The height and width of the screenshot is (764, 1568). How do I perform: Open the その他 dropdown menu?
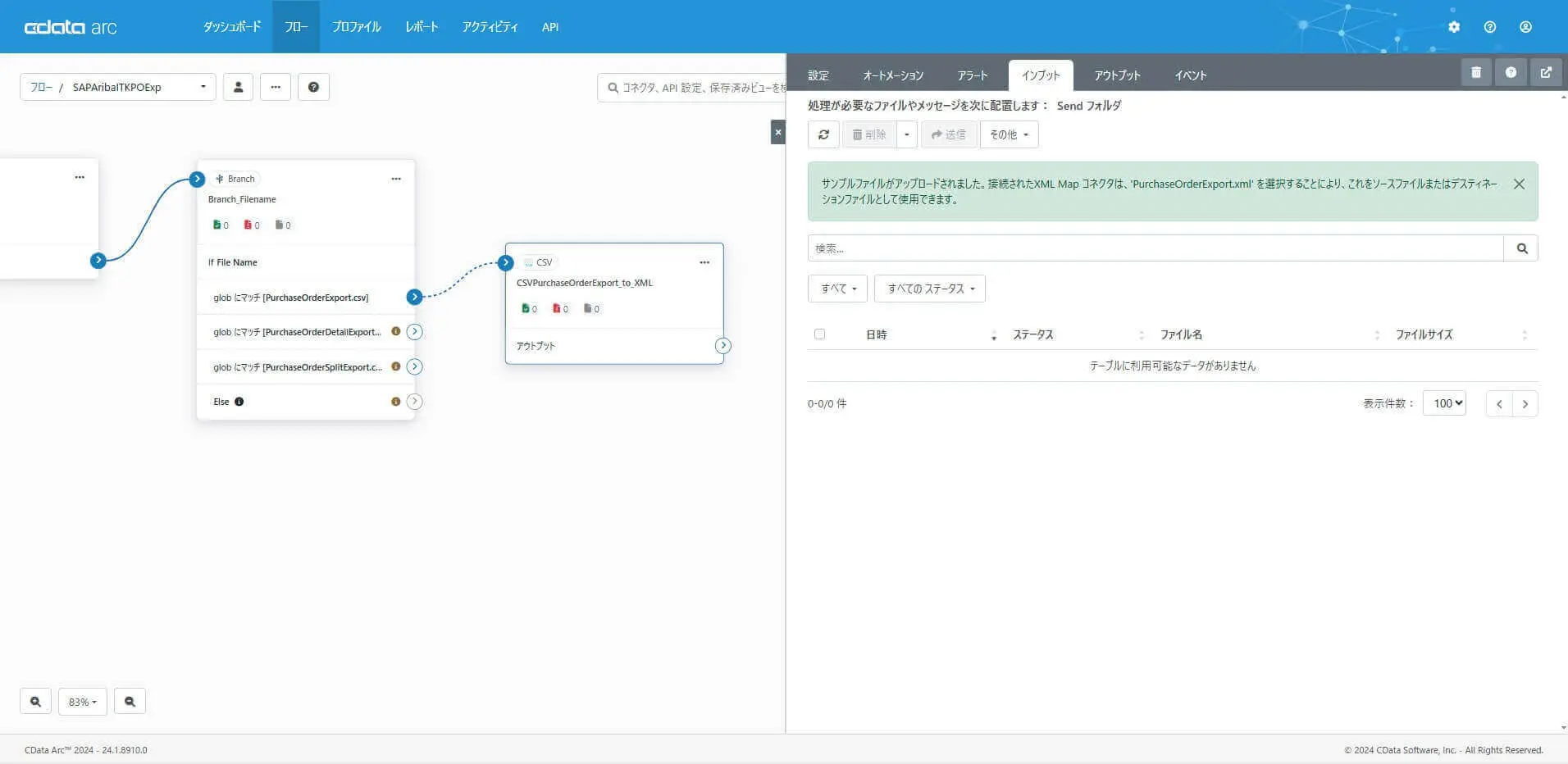pyautogui.click(x=1009, y=134)
